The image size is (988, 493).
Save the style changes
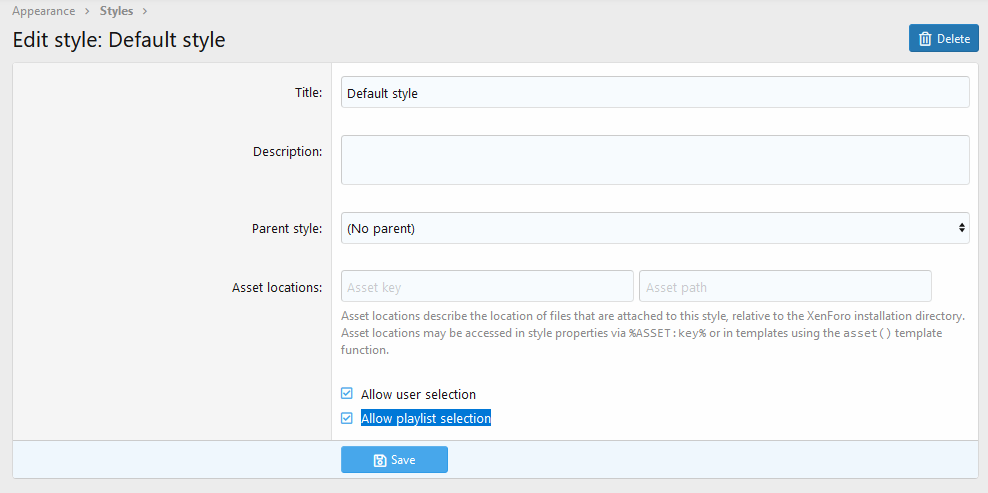(x=394, y=460)
